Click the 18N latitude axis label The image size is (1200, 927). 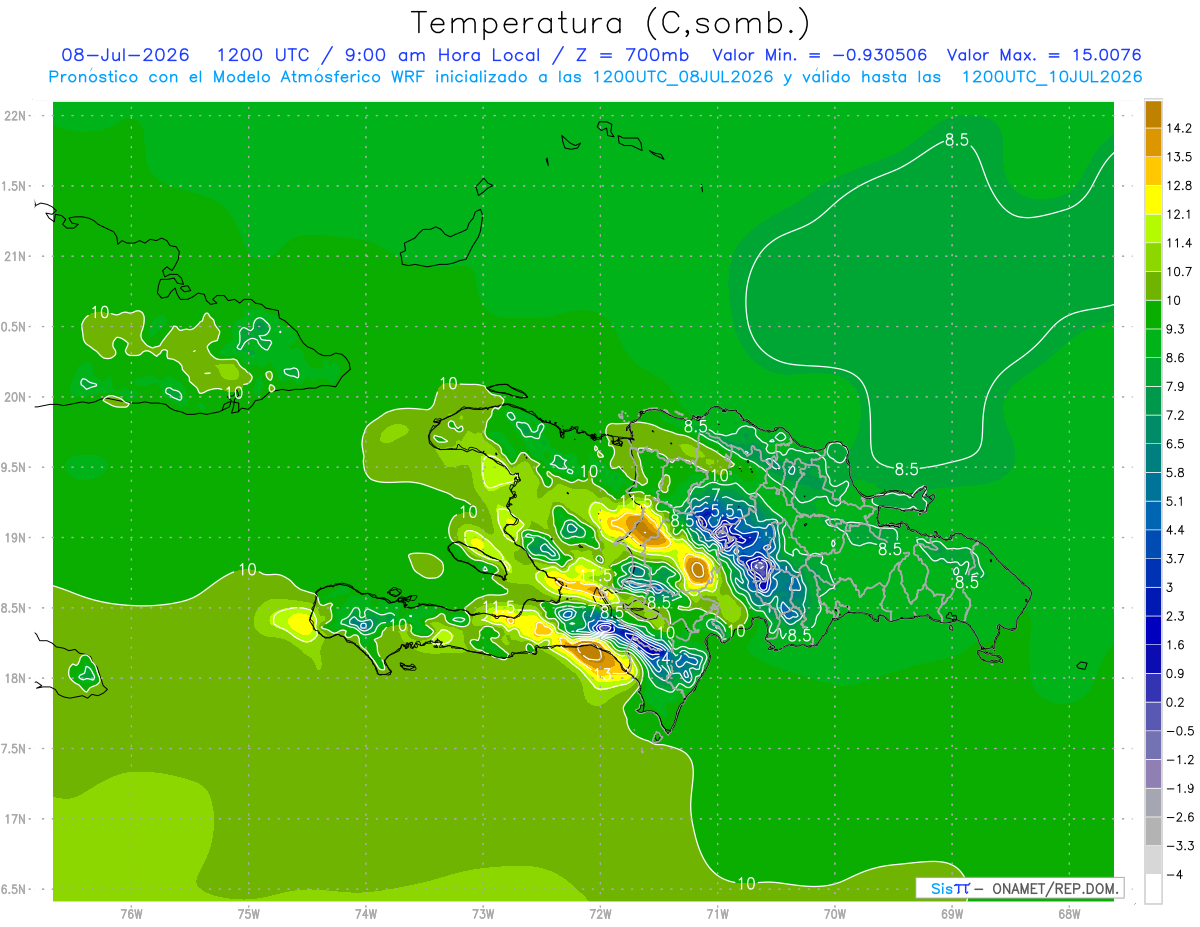[x=16, y=678]
